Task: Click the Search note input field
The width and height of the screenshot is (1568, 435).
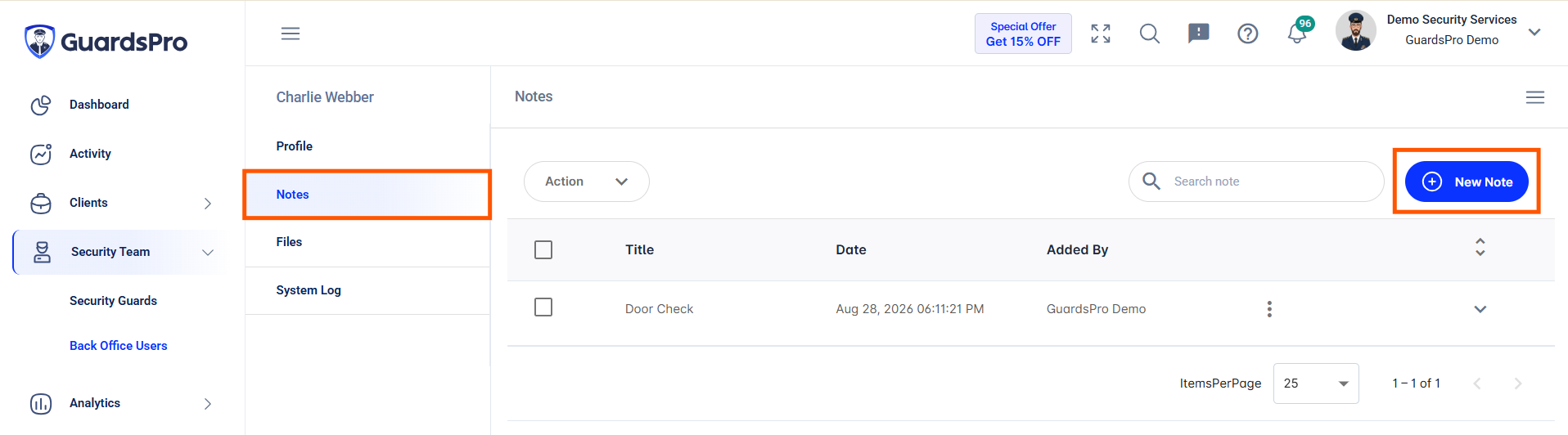Action: tap(1256, 182)
